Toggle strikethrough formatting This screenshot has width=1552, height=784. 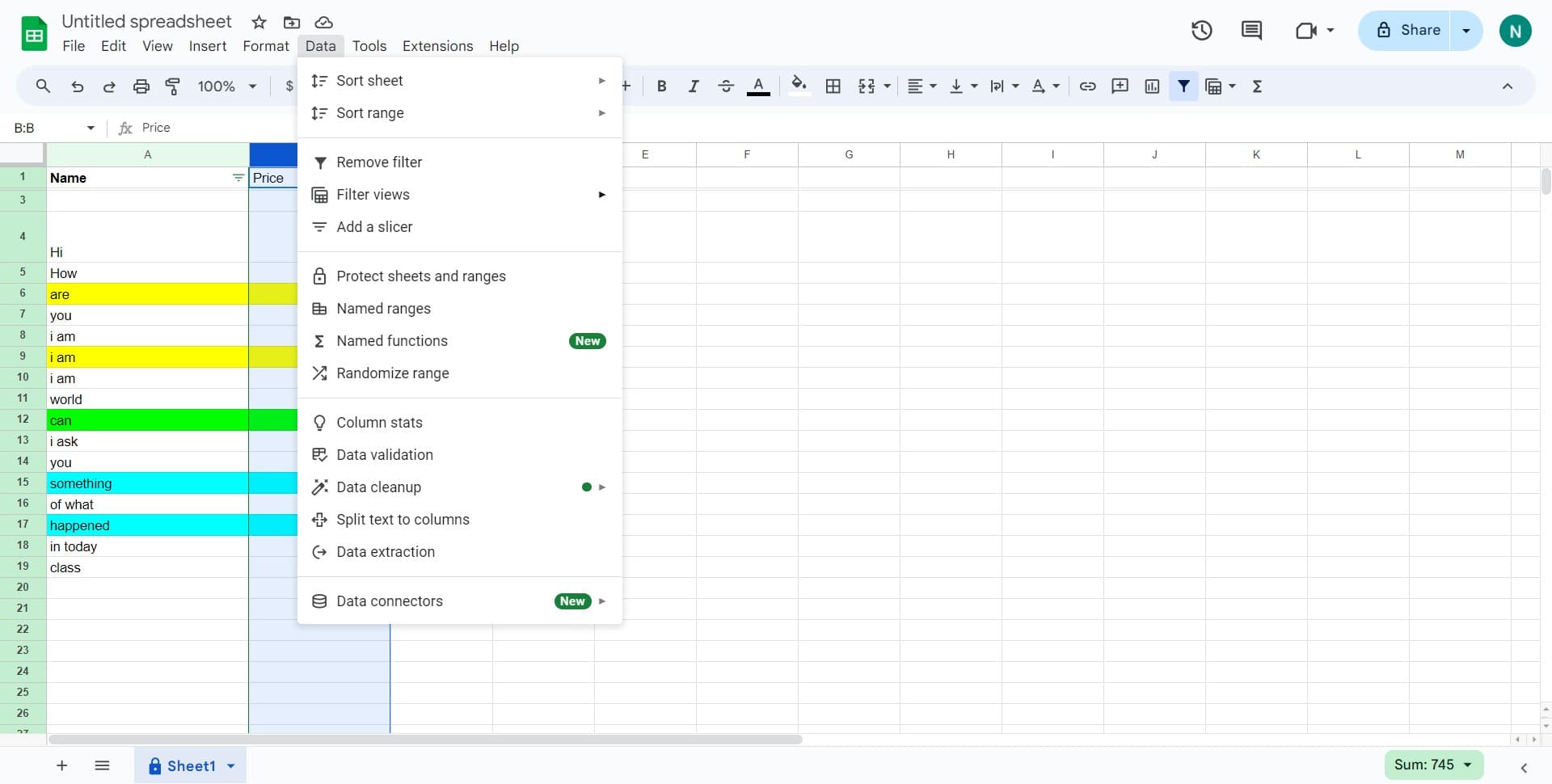click(726, 86)
